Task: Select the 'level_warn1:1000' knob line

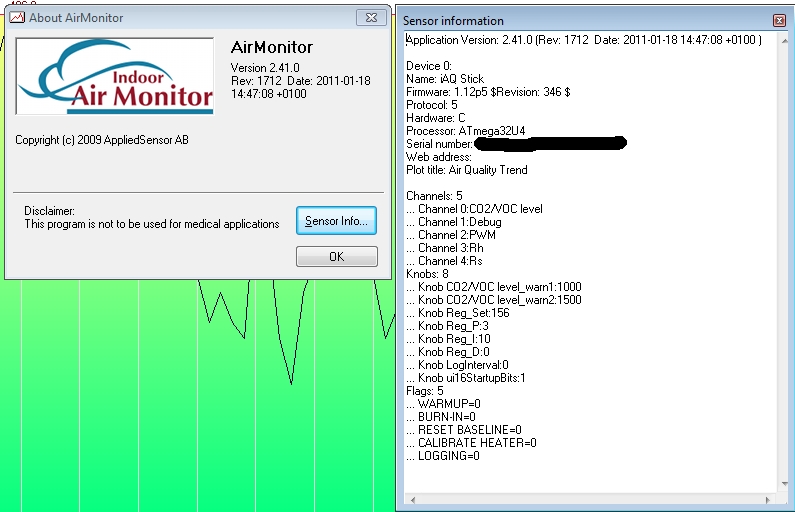Action: click(x=494, y=287)
